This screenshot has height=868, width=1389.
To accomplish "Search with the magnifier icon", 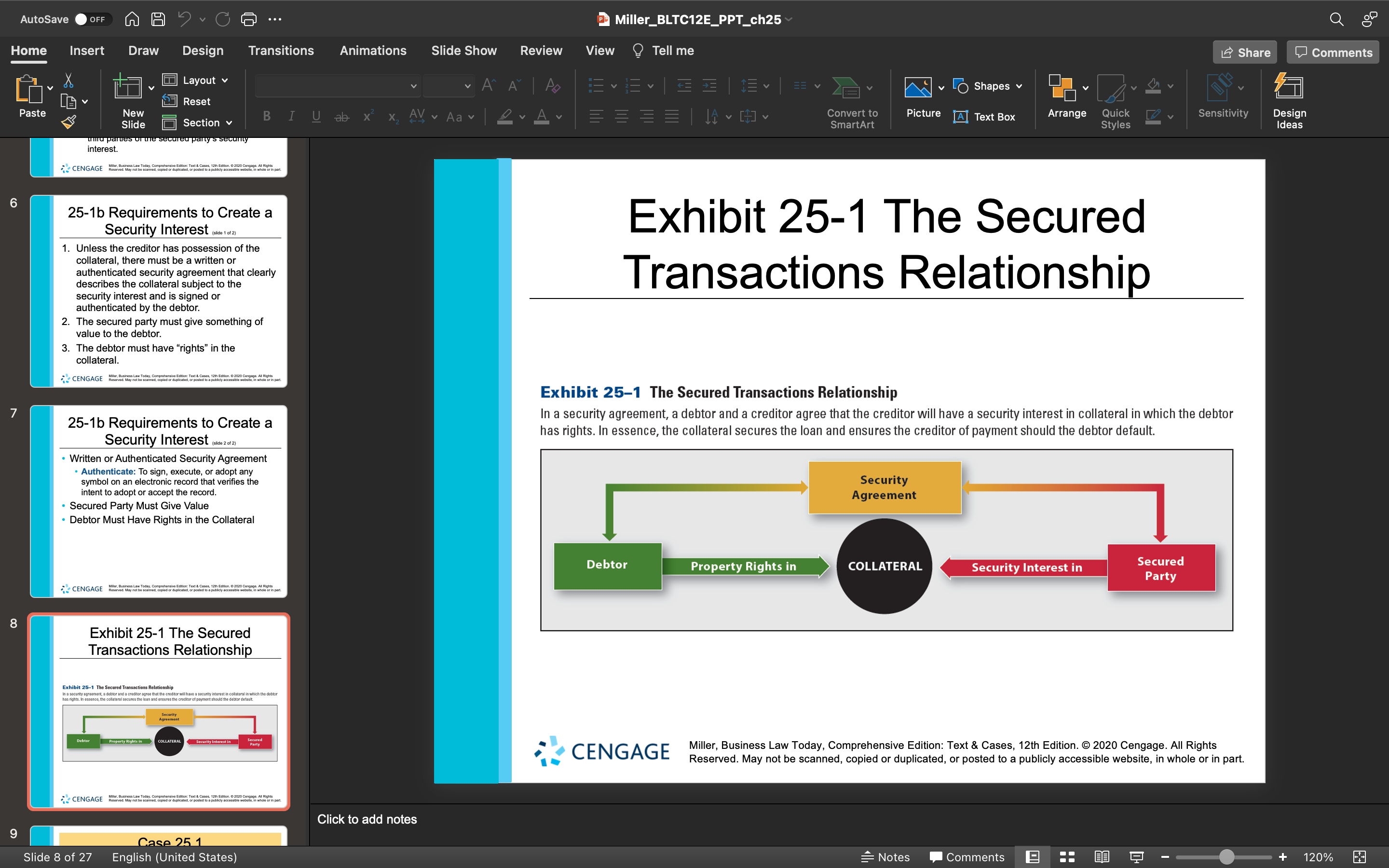I will click(1336, 19).
